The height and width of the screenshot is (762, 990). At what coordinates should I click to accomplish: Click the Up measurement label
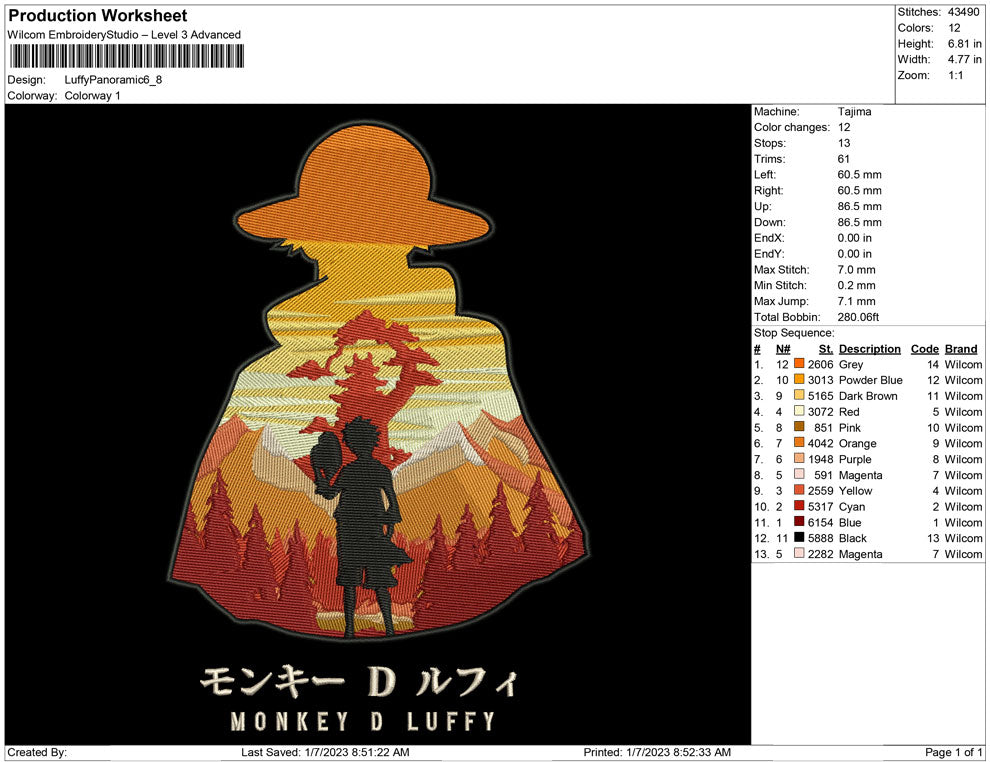pyautogui.click(x=762, y=206)
